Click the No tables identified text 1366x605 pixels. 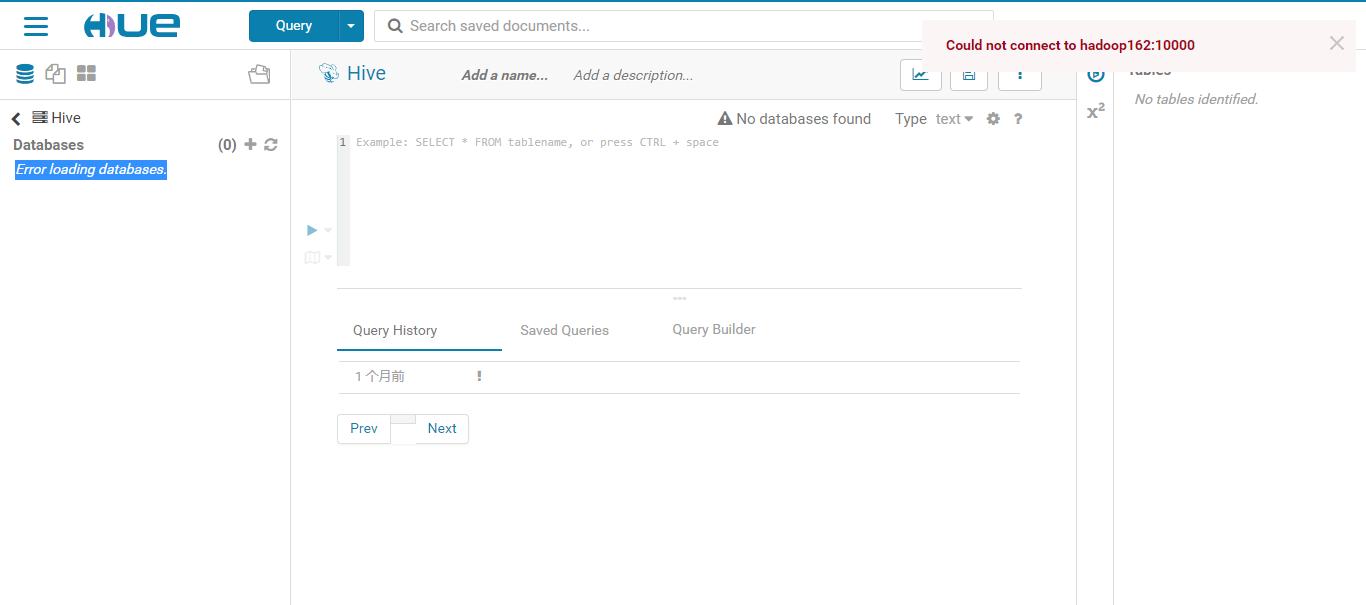1196,99
